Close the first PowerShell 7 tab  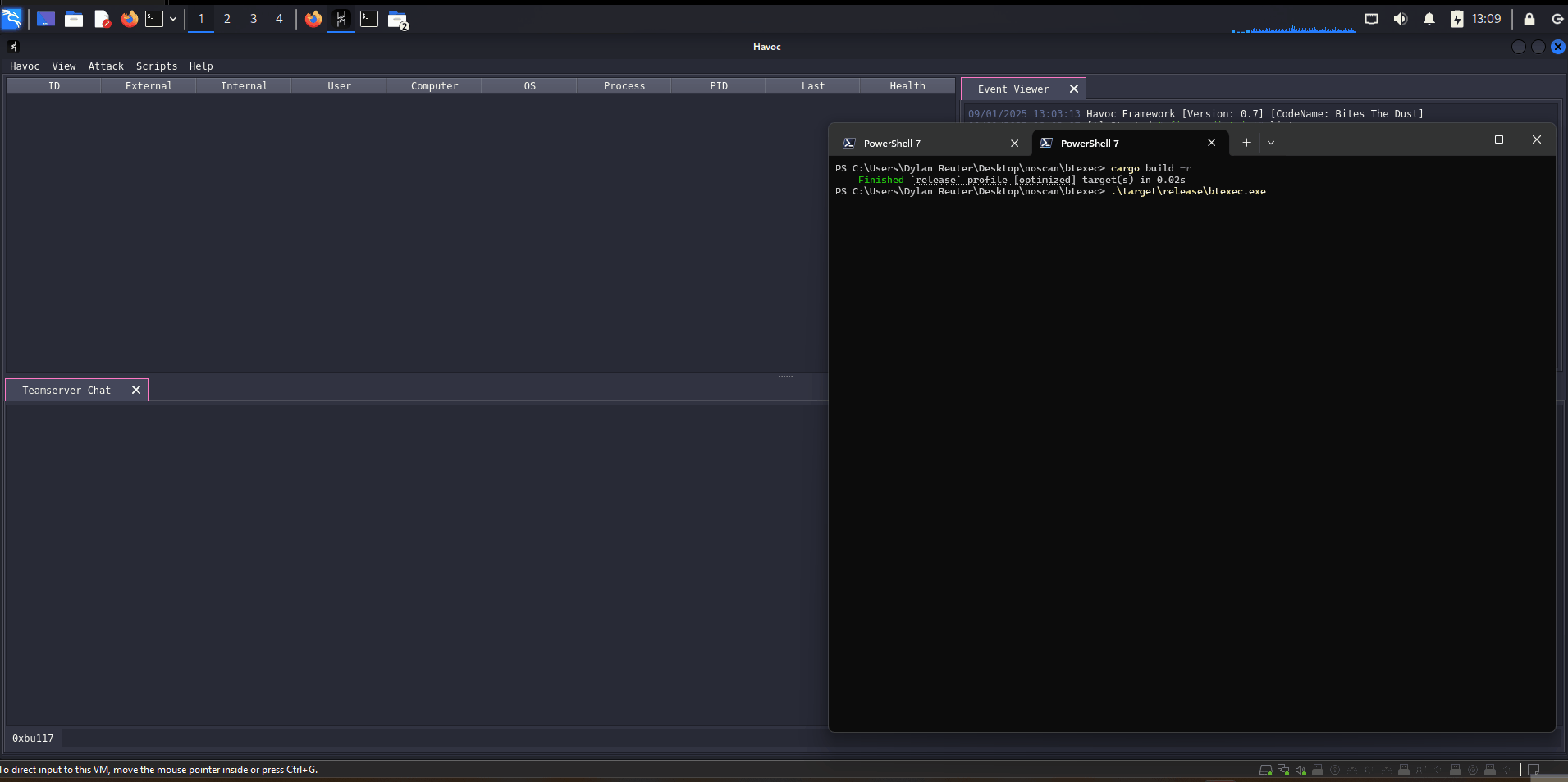point(1015,144)
